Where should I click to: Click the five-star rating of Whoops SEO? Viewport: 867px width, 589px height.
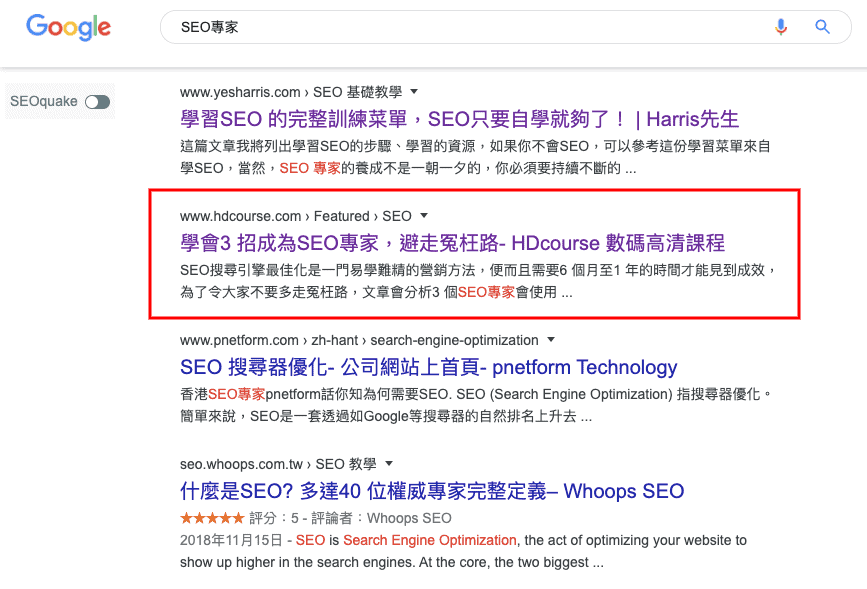coord(212,518)
